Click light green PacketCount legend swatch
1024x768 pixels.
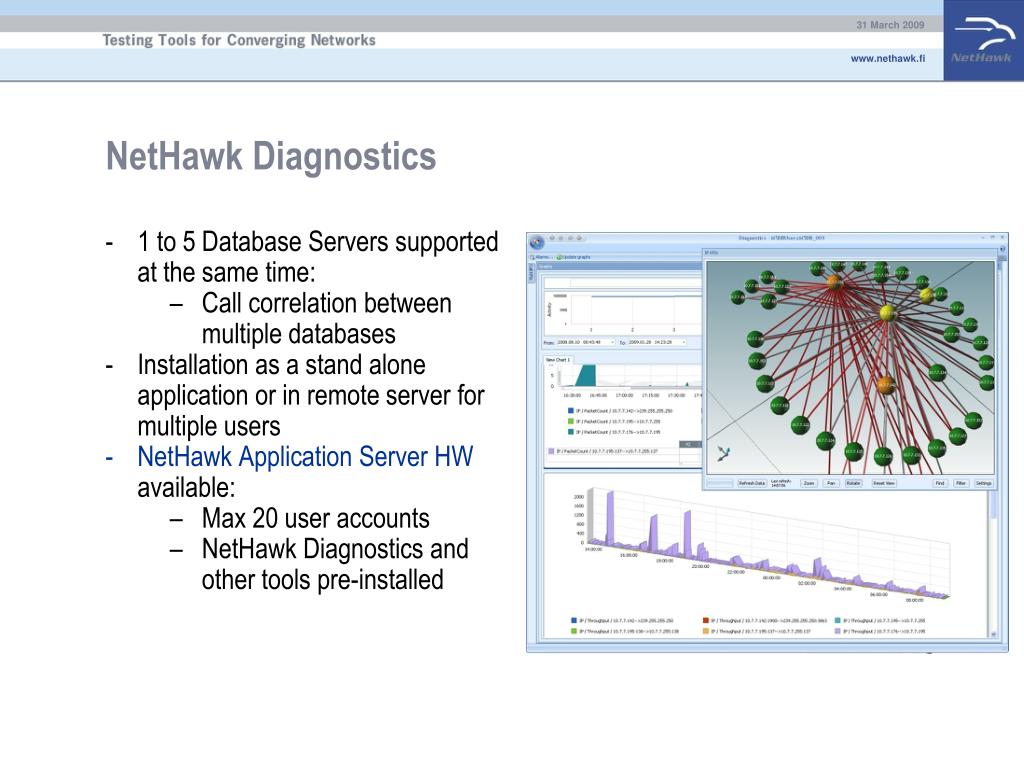[x=571, y=421]
